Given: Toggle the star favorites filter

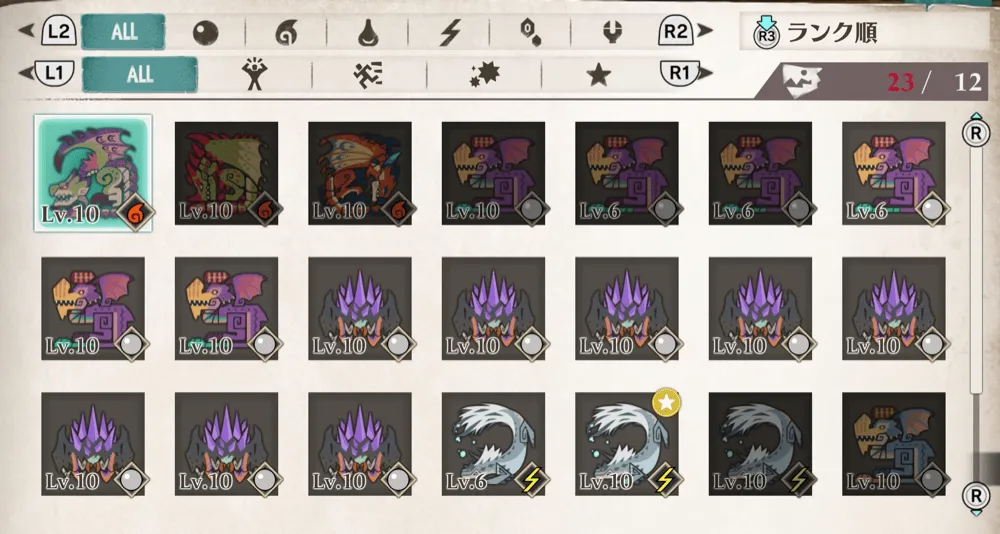Looking at the screenshot, I should pos(598,75).
